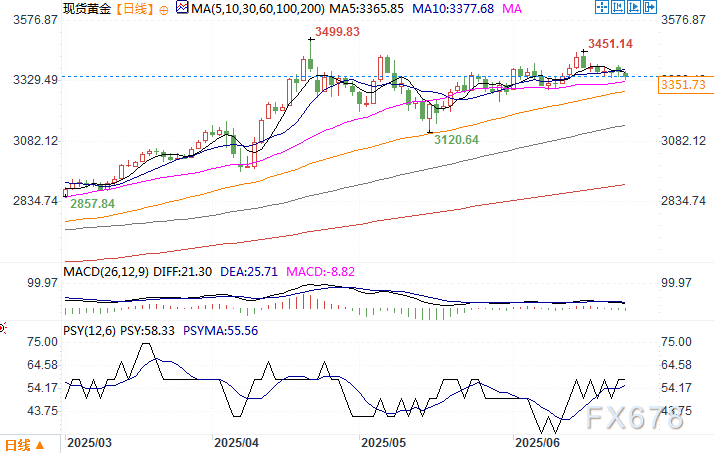714x453 pixels.
Task: Click the current price tag 3351.73
Action: pos(683,87)
